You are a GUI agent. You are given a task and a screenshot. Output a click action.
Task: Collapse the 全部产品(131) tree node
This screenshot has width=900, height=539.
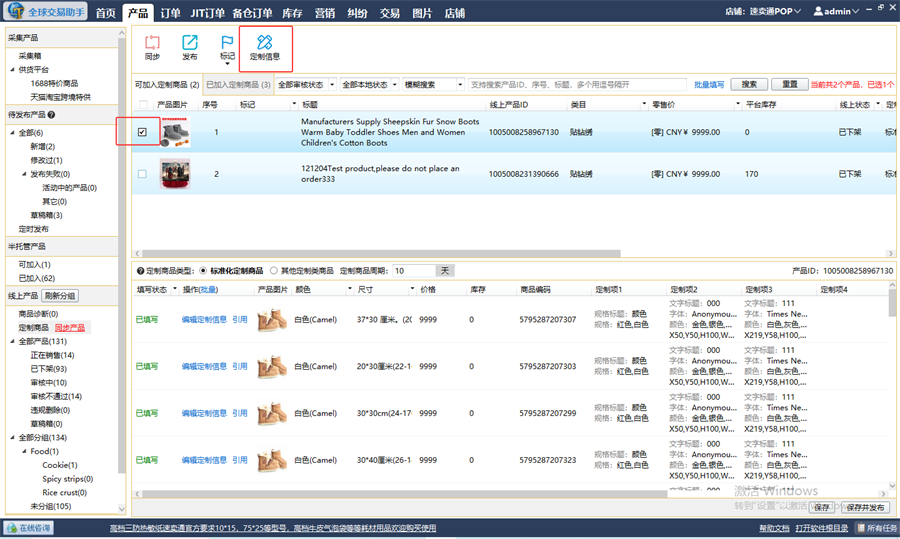(13, 342)
